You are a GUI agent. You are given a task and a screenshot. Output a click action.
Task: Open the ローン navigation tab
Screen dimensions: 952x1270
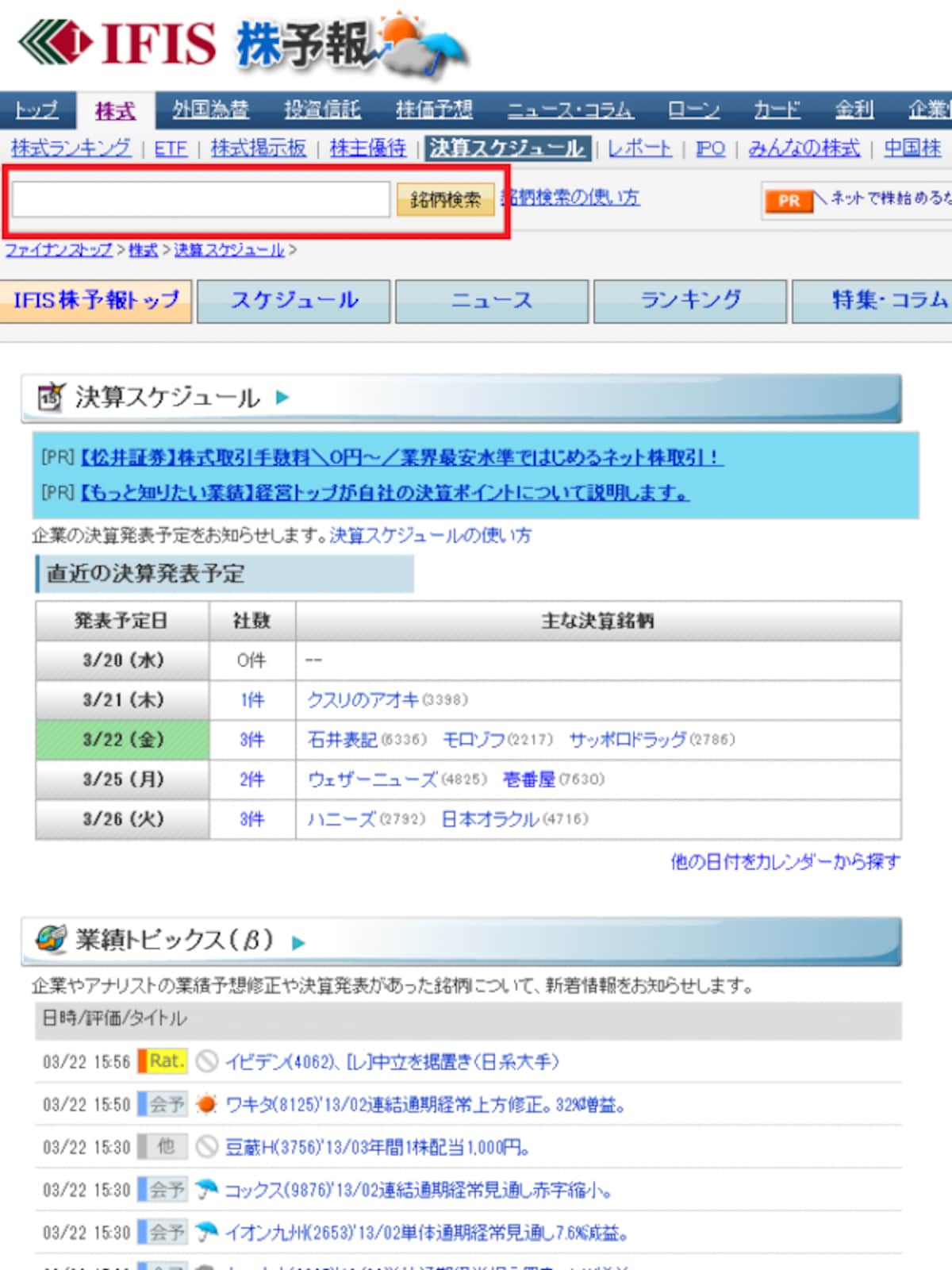(693, 110)
